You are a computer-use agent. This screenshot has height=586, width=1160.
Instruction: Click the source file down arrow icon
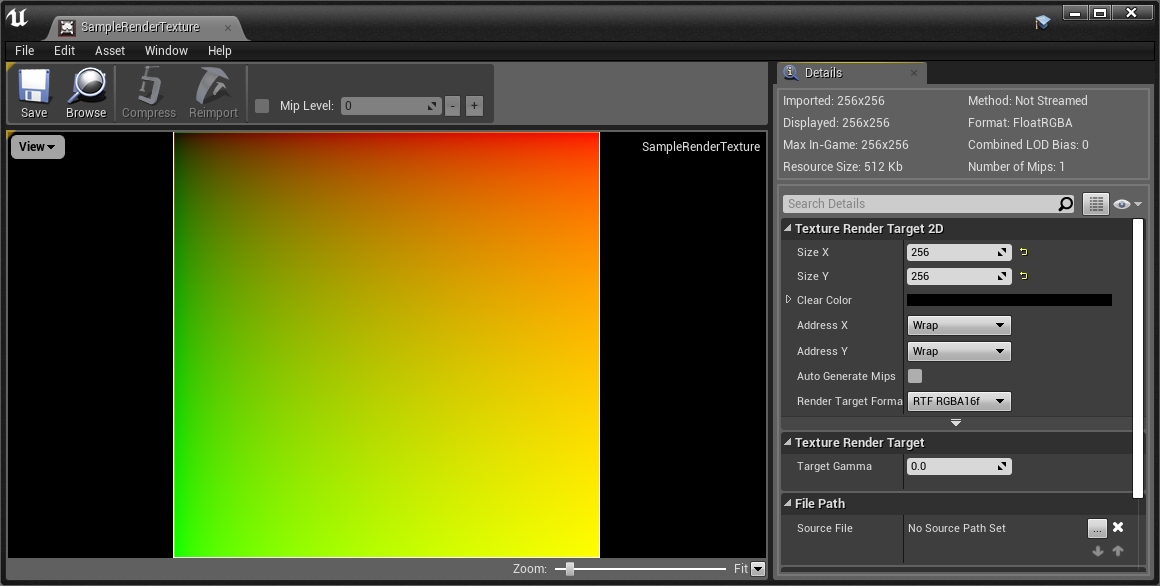(1098, 550)
